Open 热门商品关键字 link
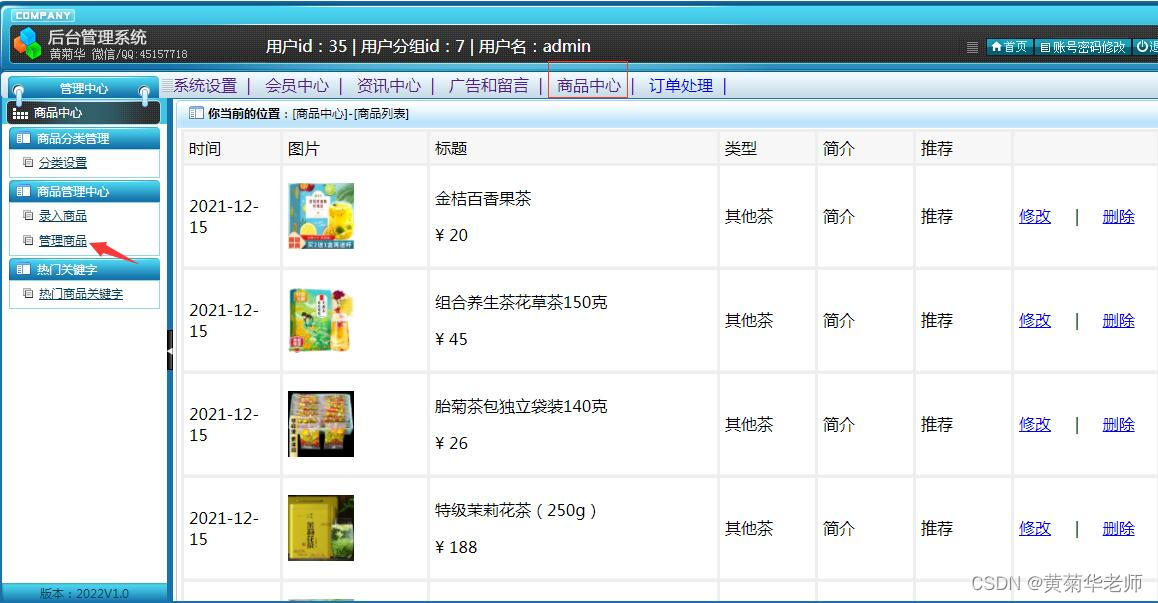Viewport: 1158px width, 603px height. [x=80, y=294]
